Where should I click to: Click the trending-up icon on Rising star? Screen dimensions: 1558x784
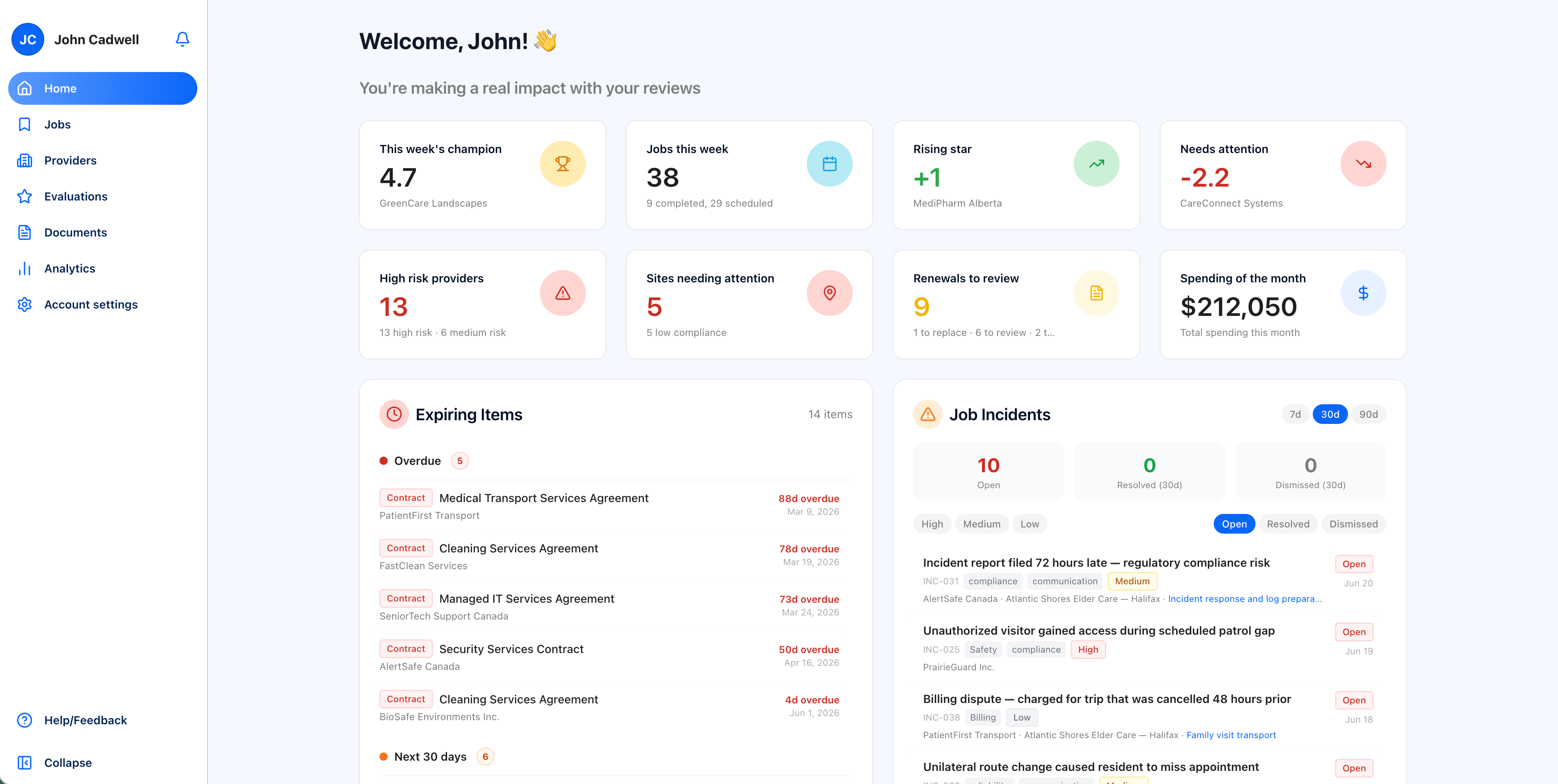1096,164
